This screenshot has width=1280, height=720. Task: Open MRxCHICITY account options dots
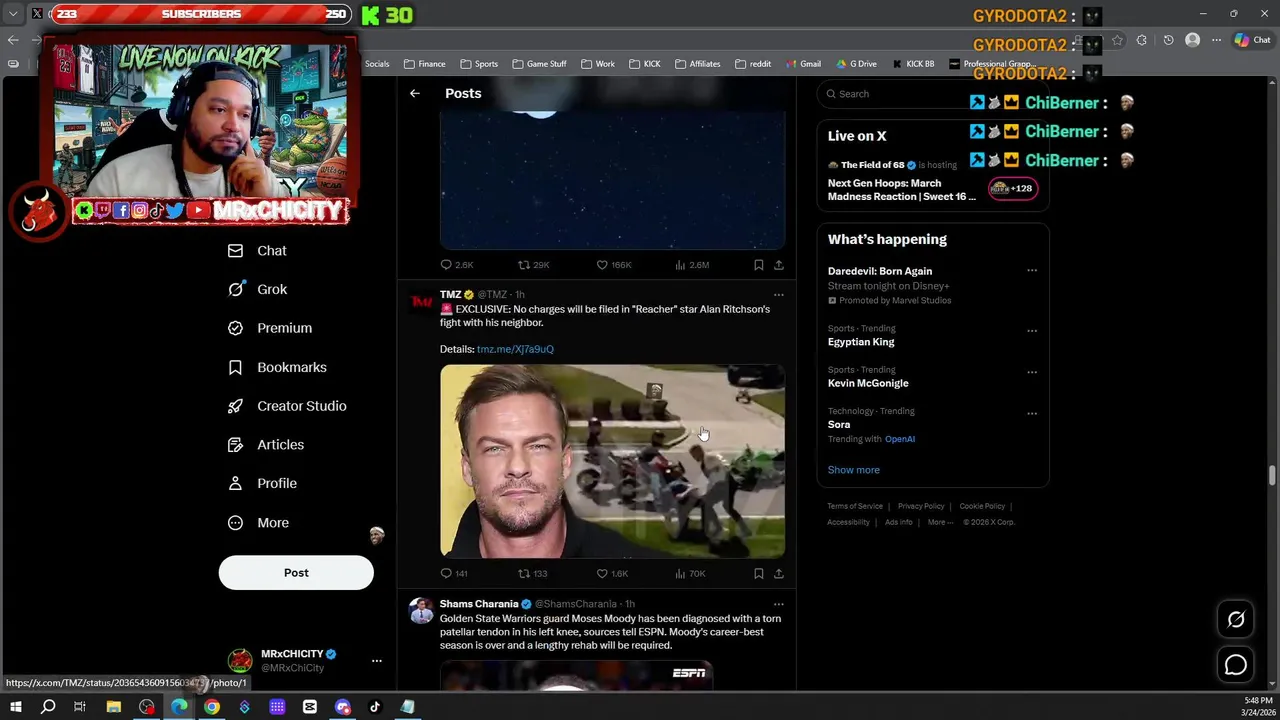[x=377, y=661]
